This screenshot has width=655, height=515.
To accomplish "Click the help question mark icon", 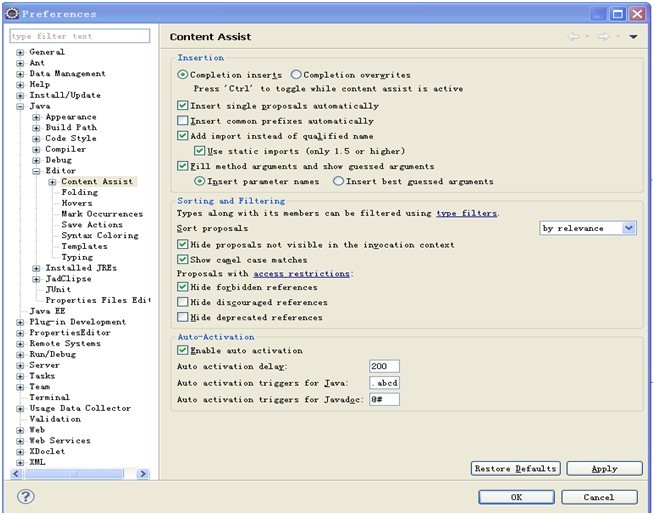I will point(26,496).
